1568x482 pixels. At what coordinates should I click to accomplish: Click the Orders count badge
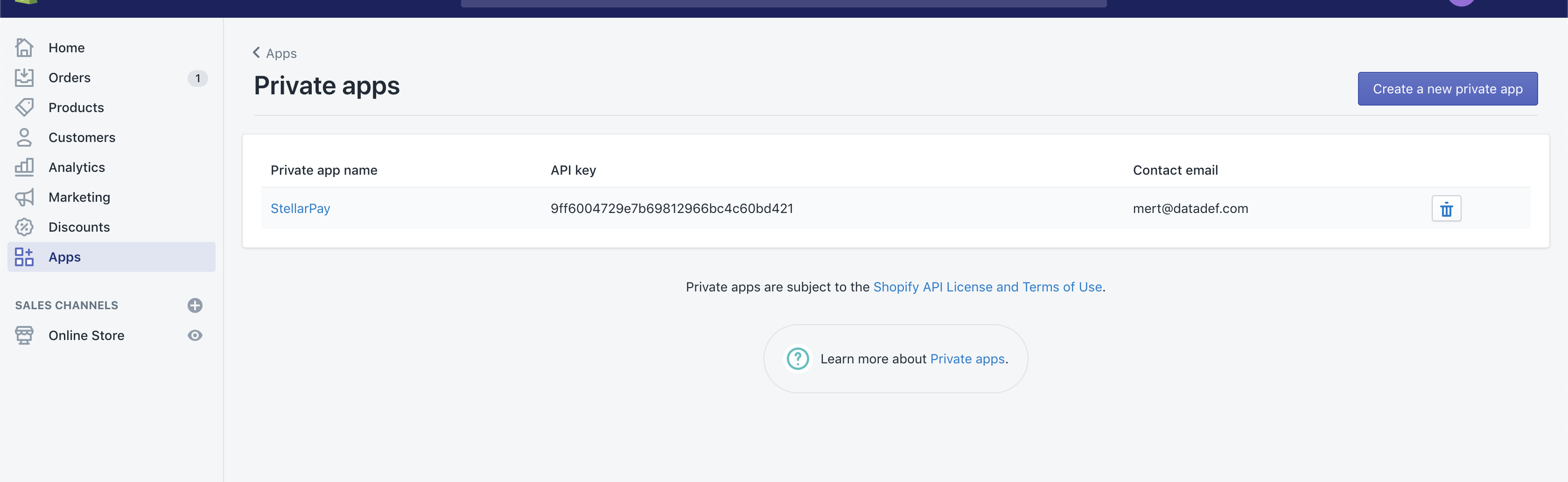click(x=197, y=78)
